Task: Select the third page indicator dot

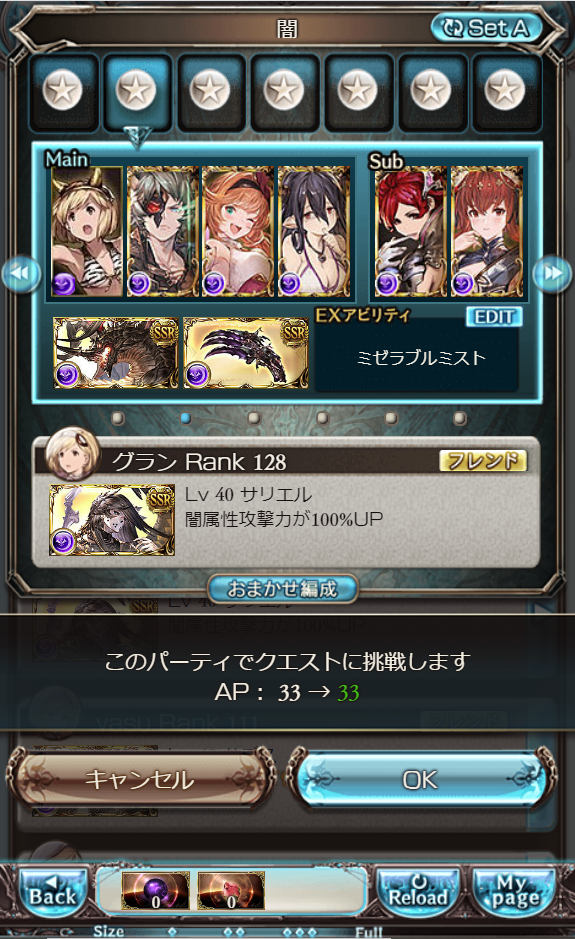Action: [x=254, y=417]
